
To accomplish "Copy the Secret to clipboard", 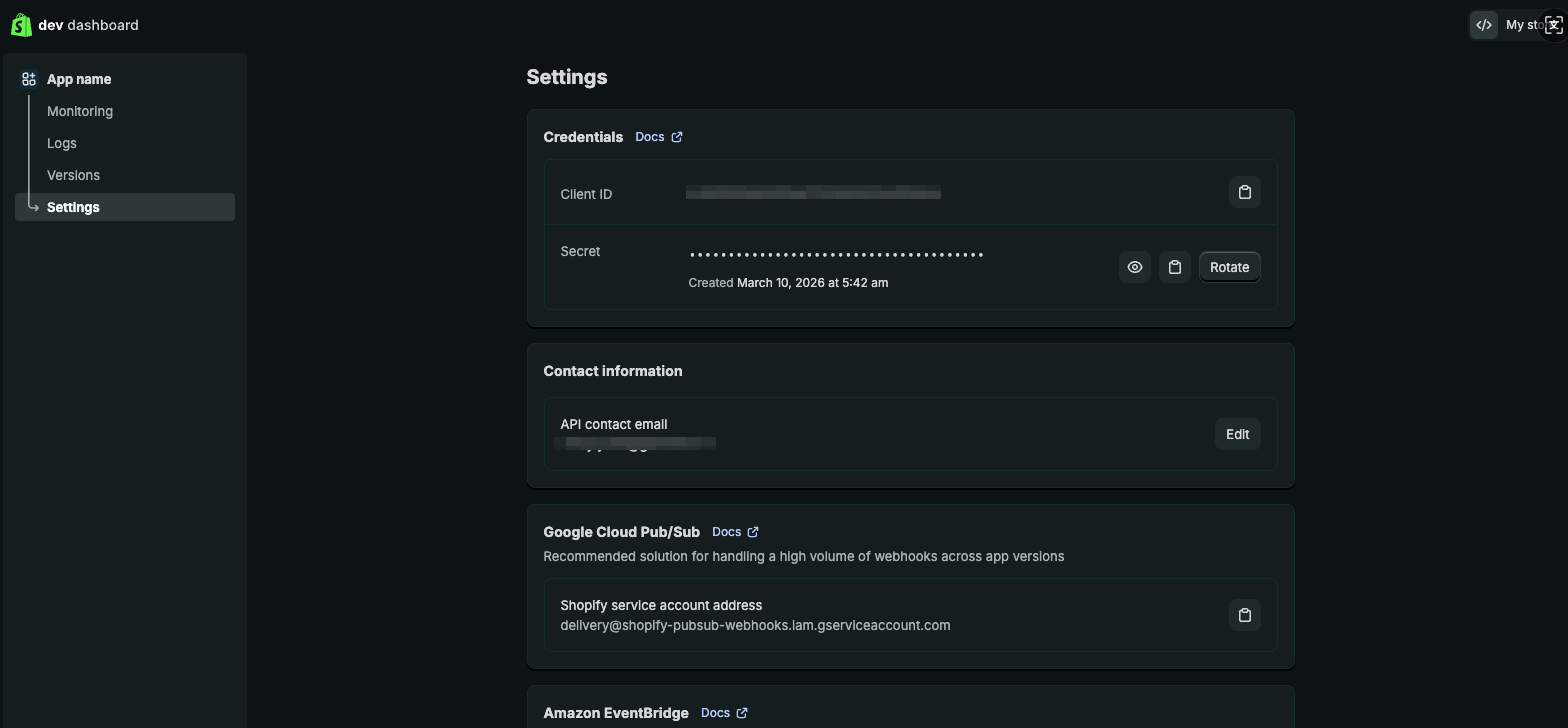I will [1174, 267].
